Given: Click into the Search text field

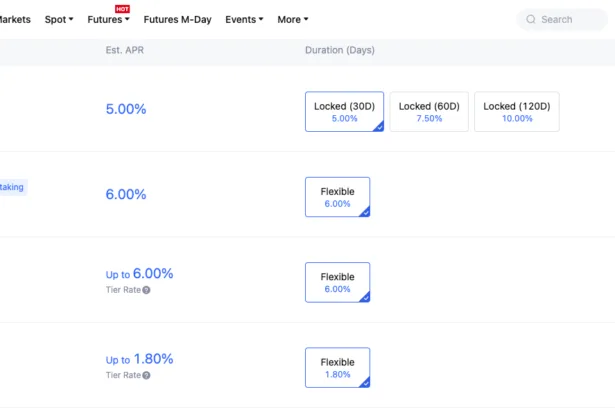Looking at the screenshot, I should click(570, 19).
